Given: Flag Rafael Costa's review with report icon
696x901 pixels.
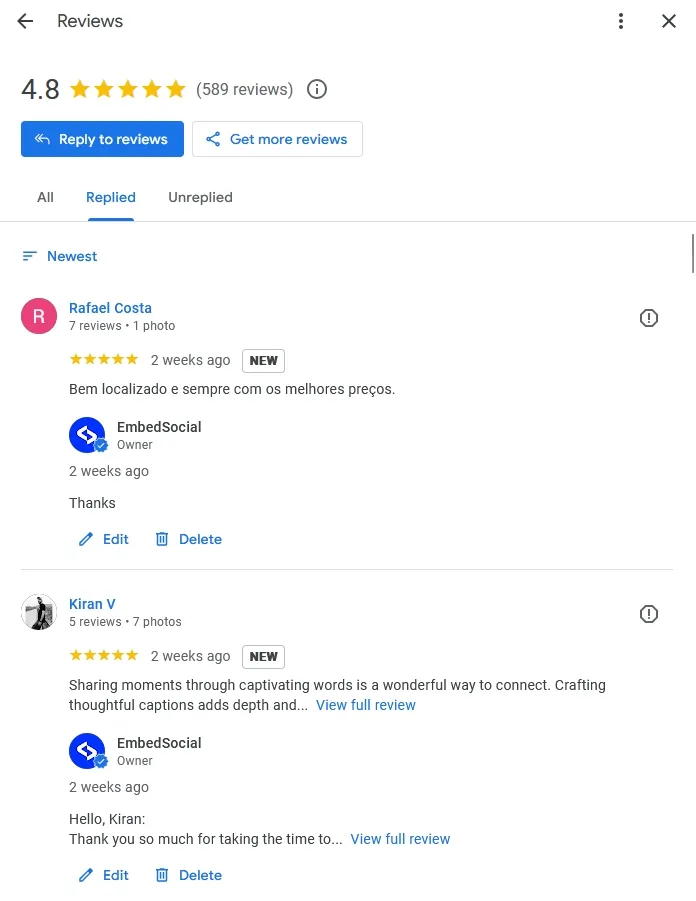Looking at the screenshot, I should [649, 318].
